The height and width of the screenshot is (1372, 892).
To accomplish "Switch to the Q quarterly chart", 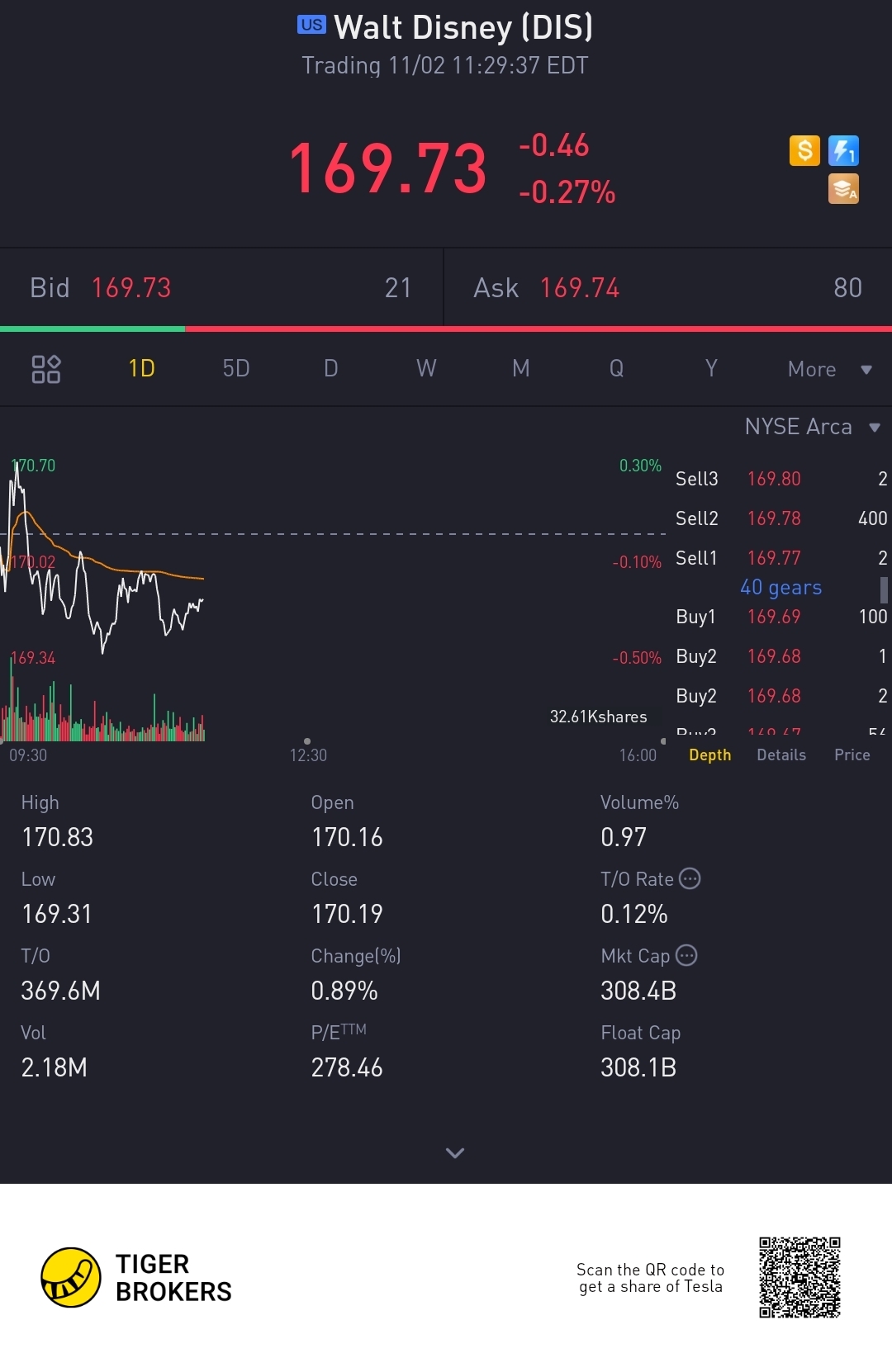I will click(616, 368).
